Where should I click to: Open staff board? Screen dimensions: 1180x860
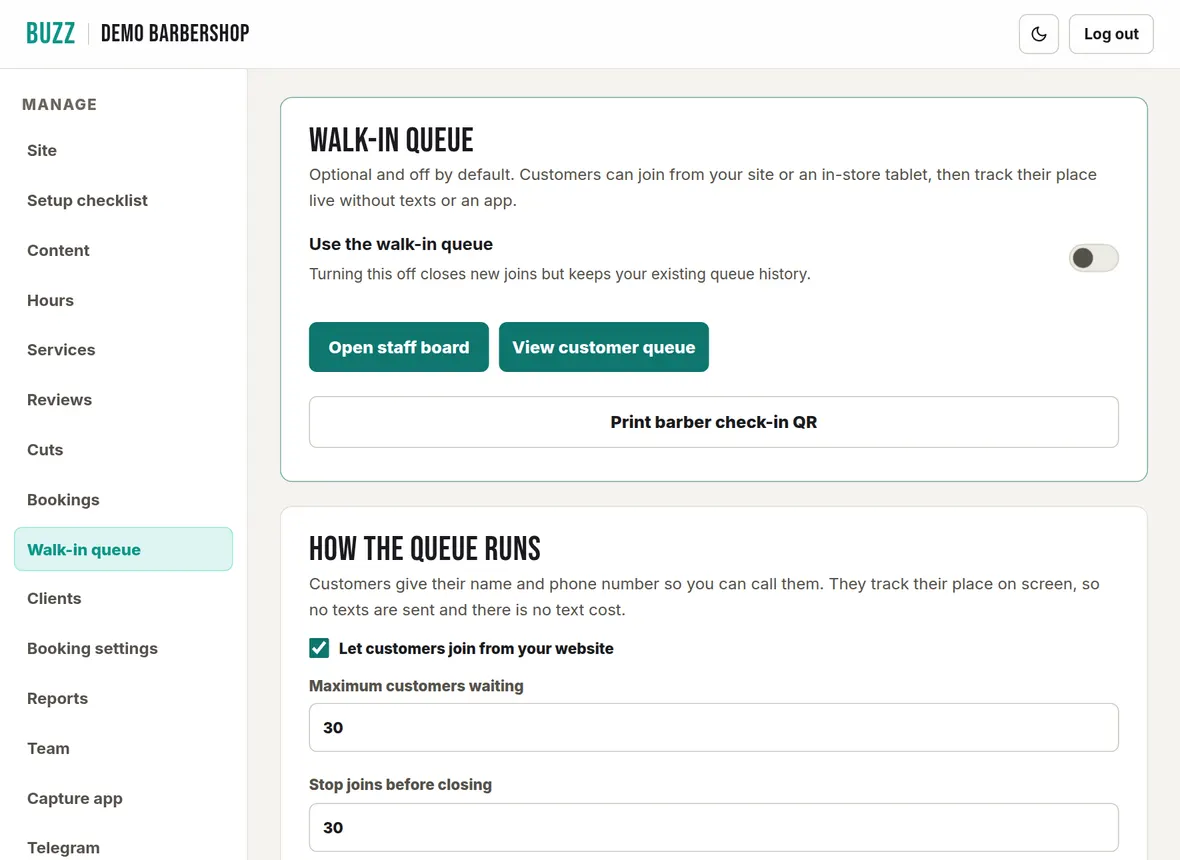(399, 347)
